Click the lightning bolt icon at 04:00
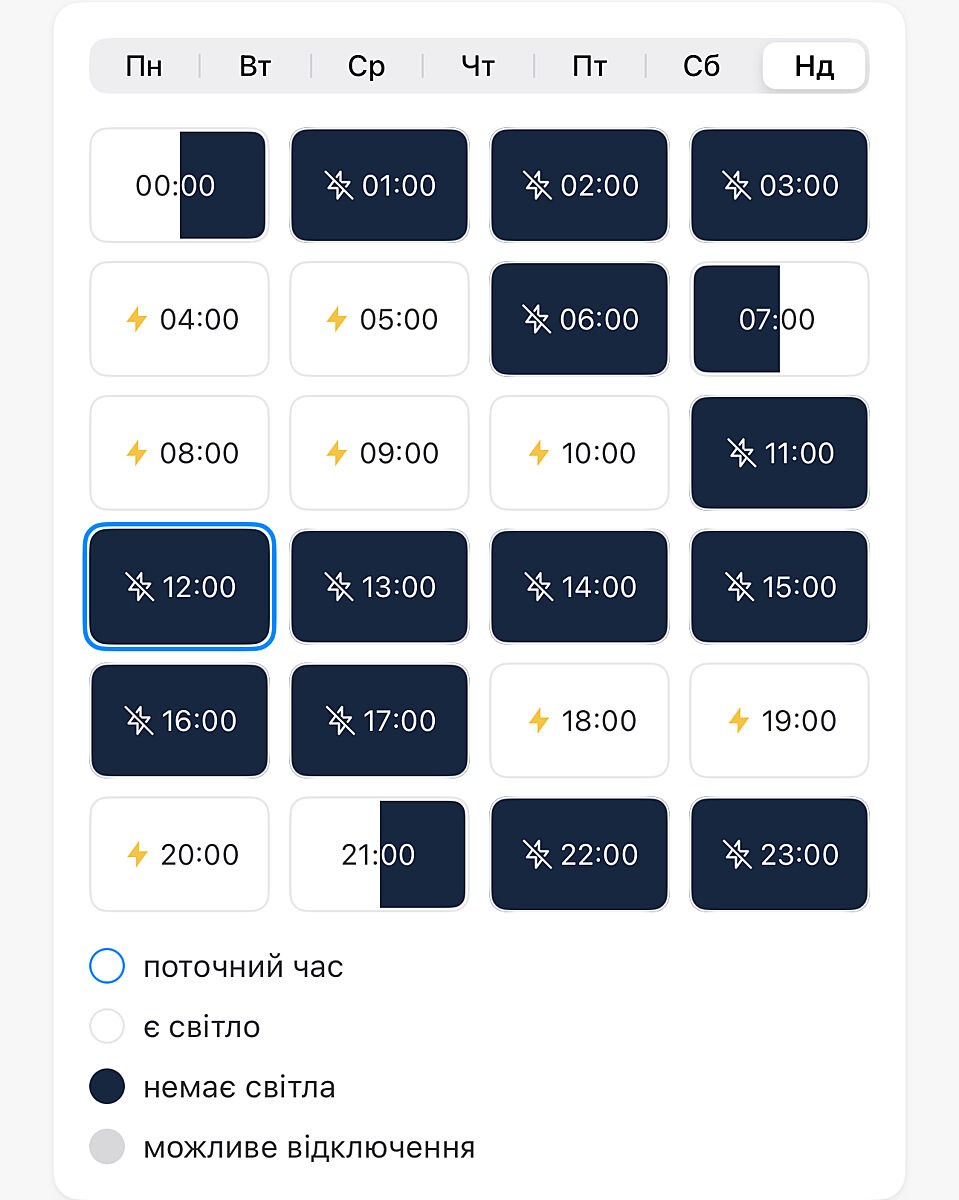959x1200 pixels. tap(137, 320)
